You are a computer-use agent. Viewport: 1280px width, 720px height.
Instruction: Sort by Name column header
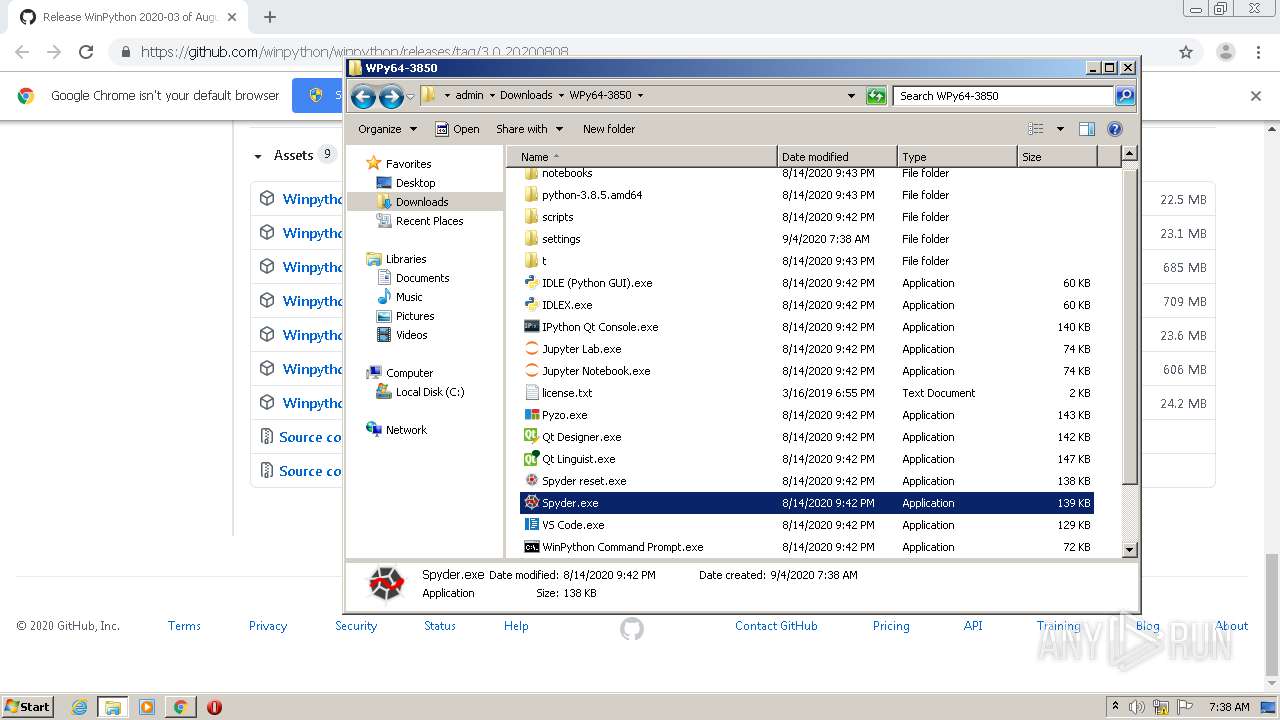pos(641,157)
